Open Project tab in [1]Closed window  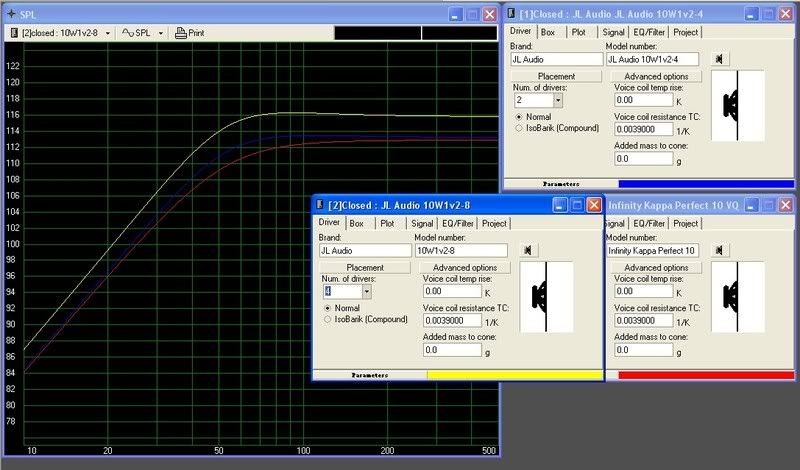click(x=685, y=32)
